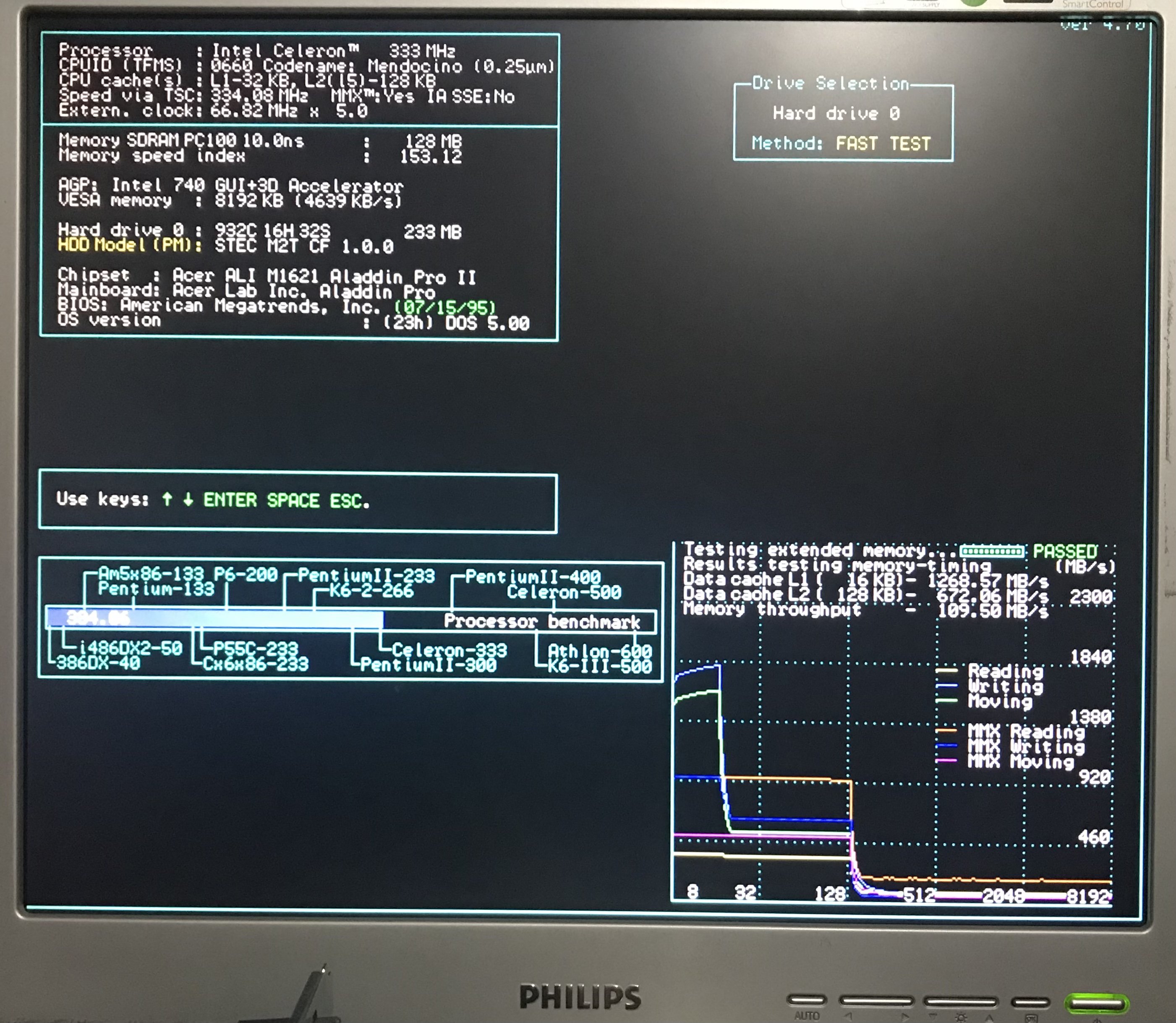Click the blue Writing legend line
The height and width of the screenshot is (1023, 1176).
[x=947, y=685]
